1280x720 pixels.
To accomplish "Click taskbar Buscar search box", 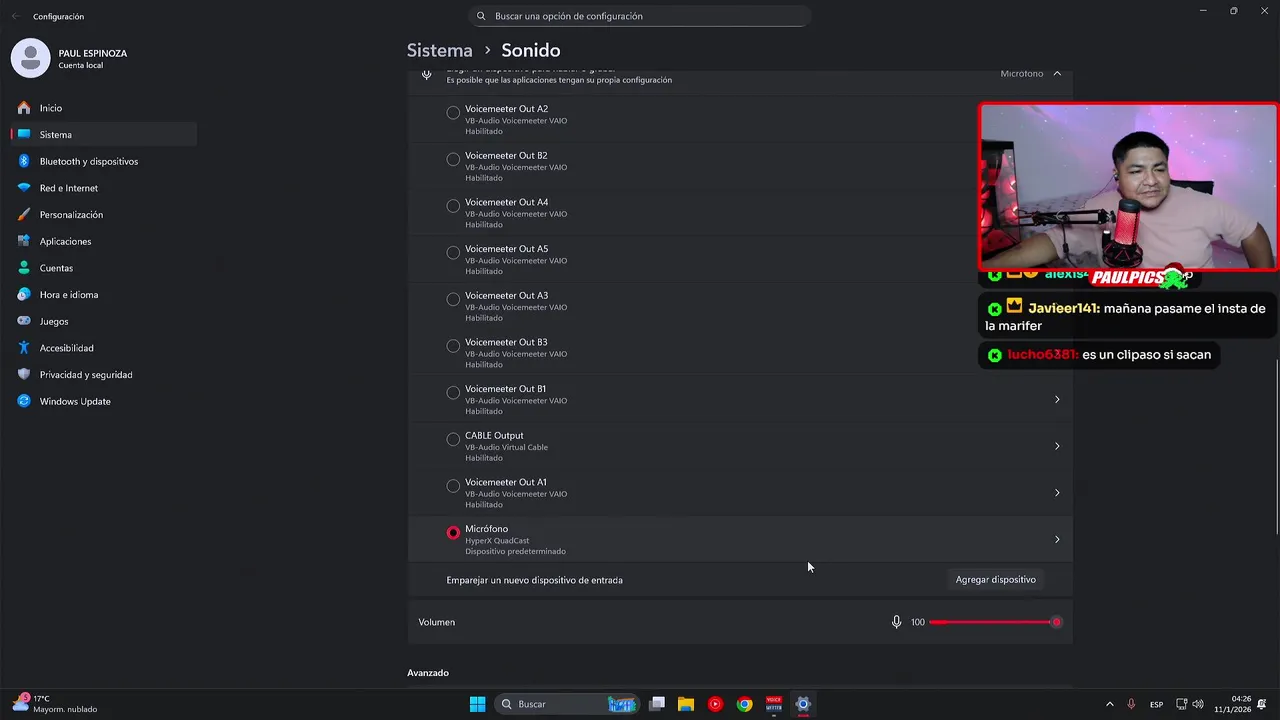I will 567,704.
